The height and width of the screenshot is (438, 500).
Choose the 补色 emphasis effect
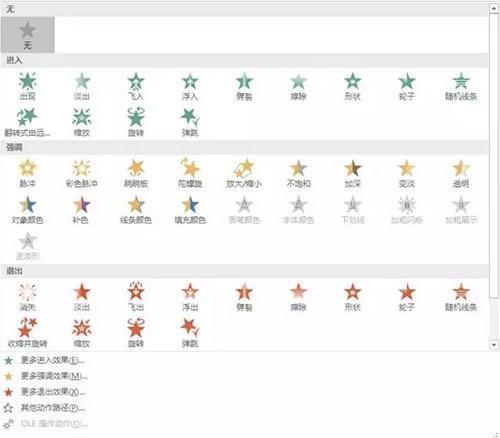click(82, 210)
